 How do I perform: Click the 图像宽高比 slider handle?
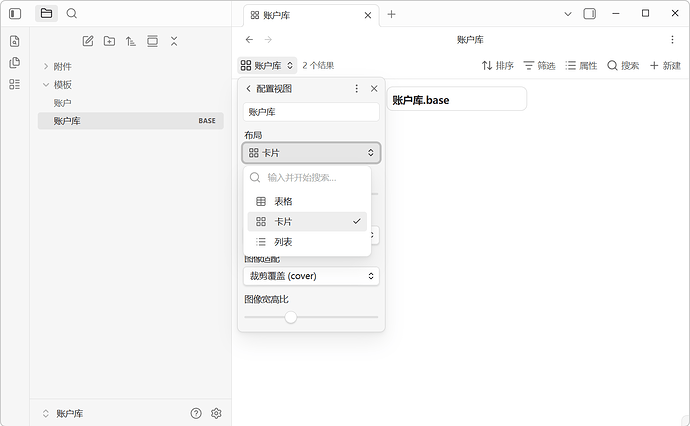tap(291, 317)
